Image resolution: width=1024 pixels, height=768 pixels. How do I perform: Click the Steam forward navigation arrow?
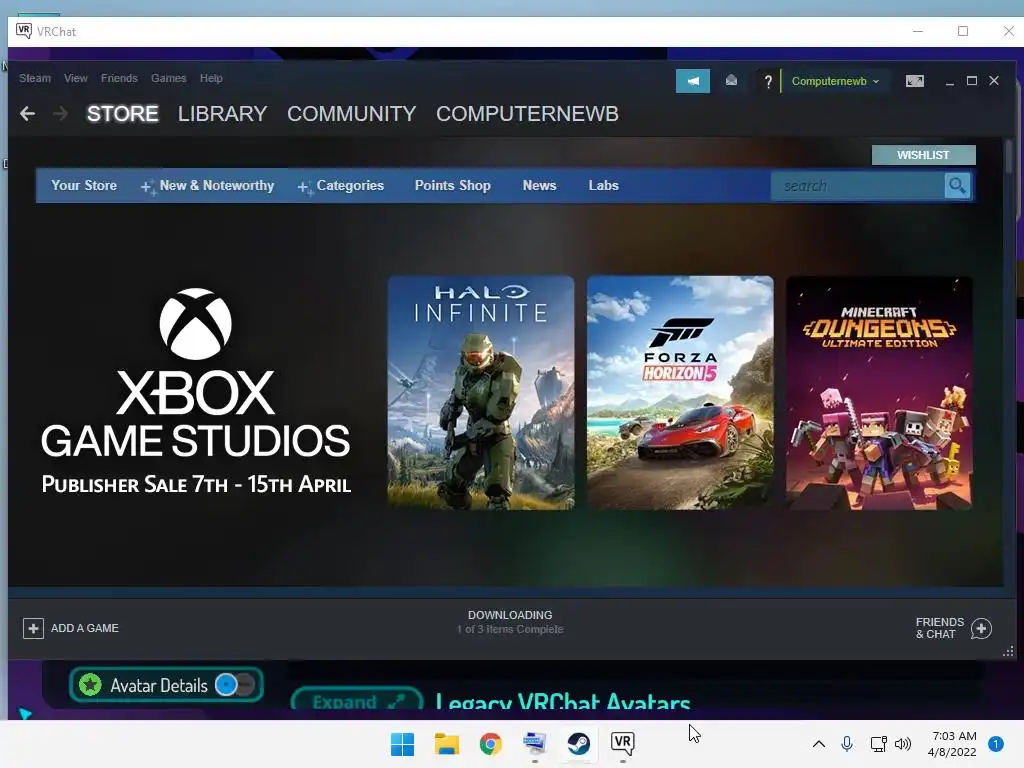[60, 114]
